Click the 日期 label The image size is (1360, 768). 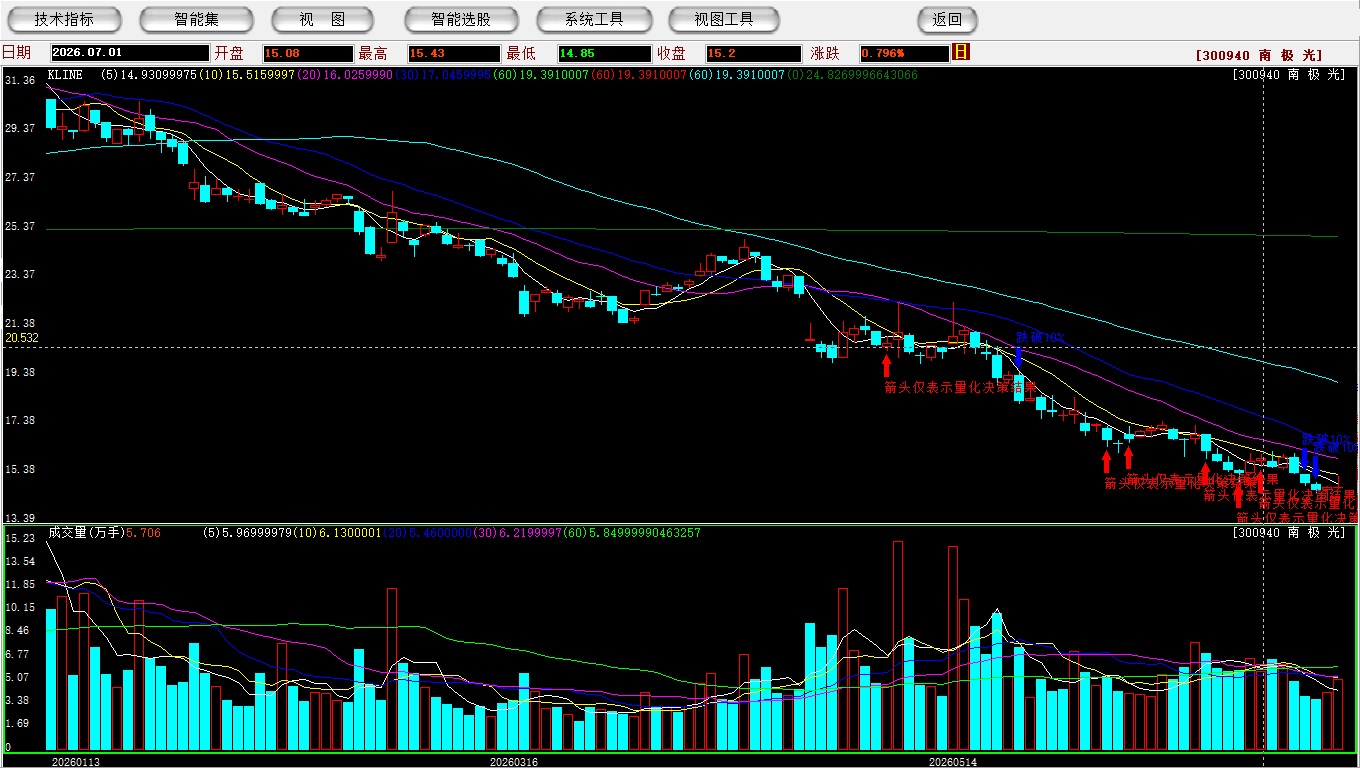point(17,53)
